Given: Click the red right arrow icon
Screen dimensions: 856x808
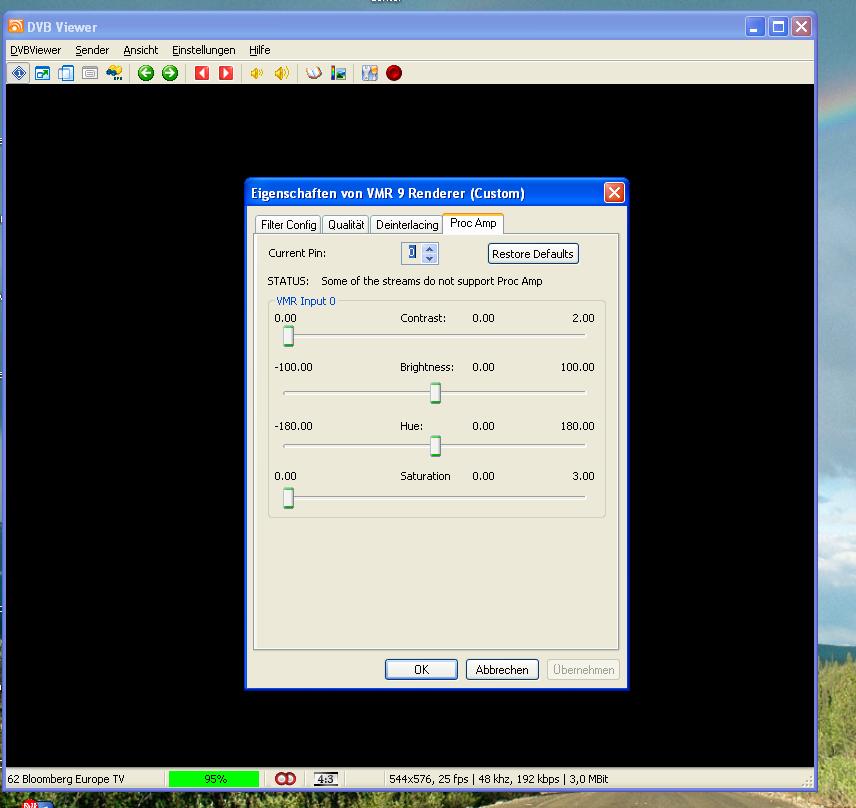Looking at the screenshot, I should click(226, 73).
